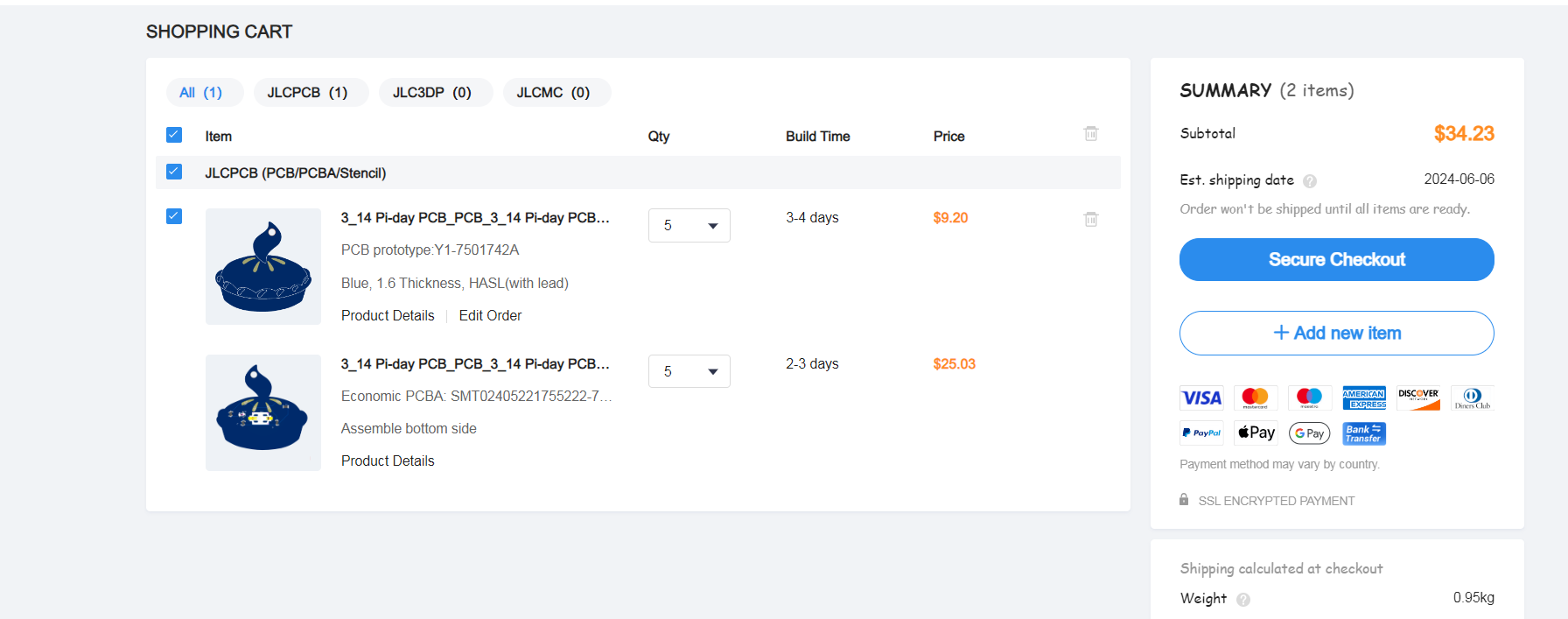Image resolution: width=1568 pixels, height=619 pixels.
Task: Select the Discover card logo
Action: coord(1418,398)
